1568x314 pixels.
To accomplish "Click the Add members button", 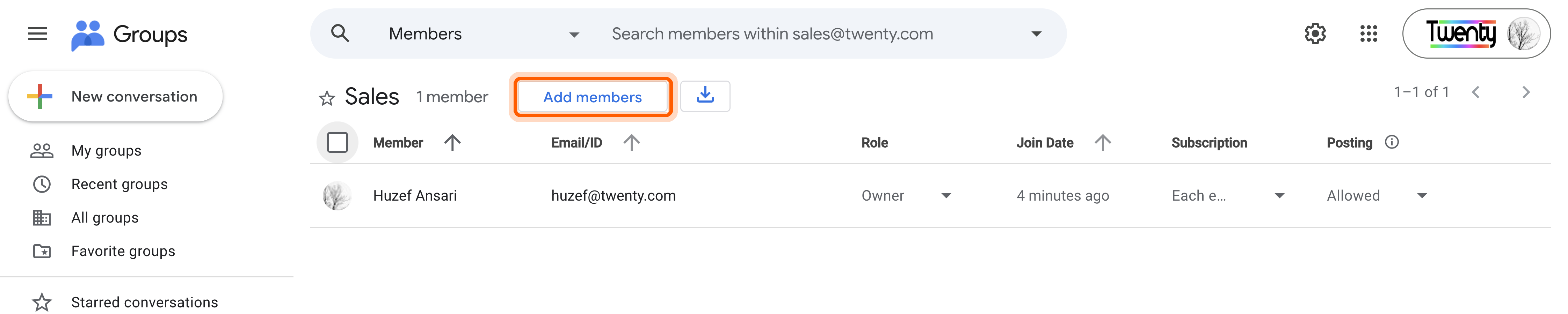I will click(592, 97).
